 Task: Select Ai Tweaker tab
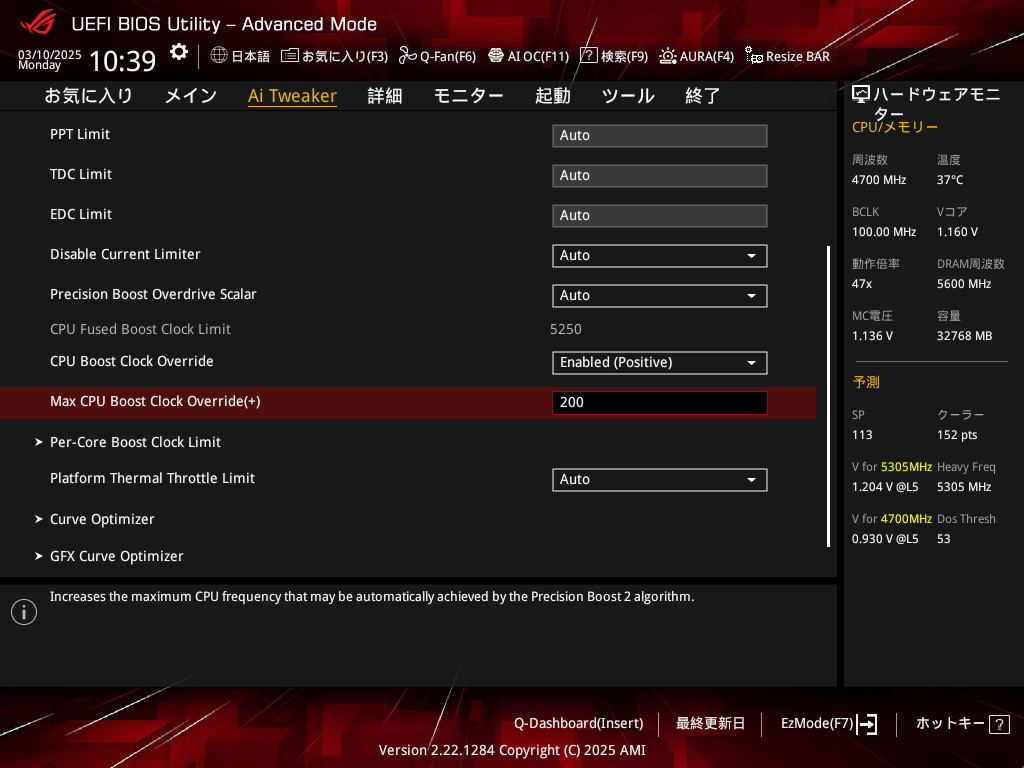pos(292,96)
